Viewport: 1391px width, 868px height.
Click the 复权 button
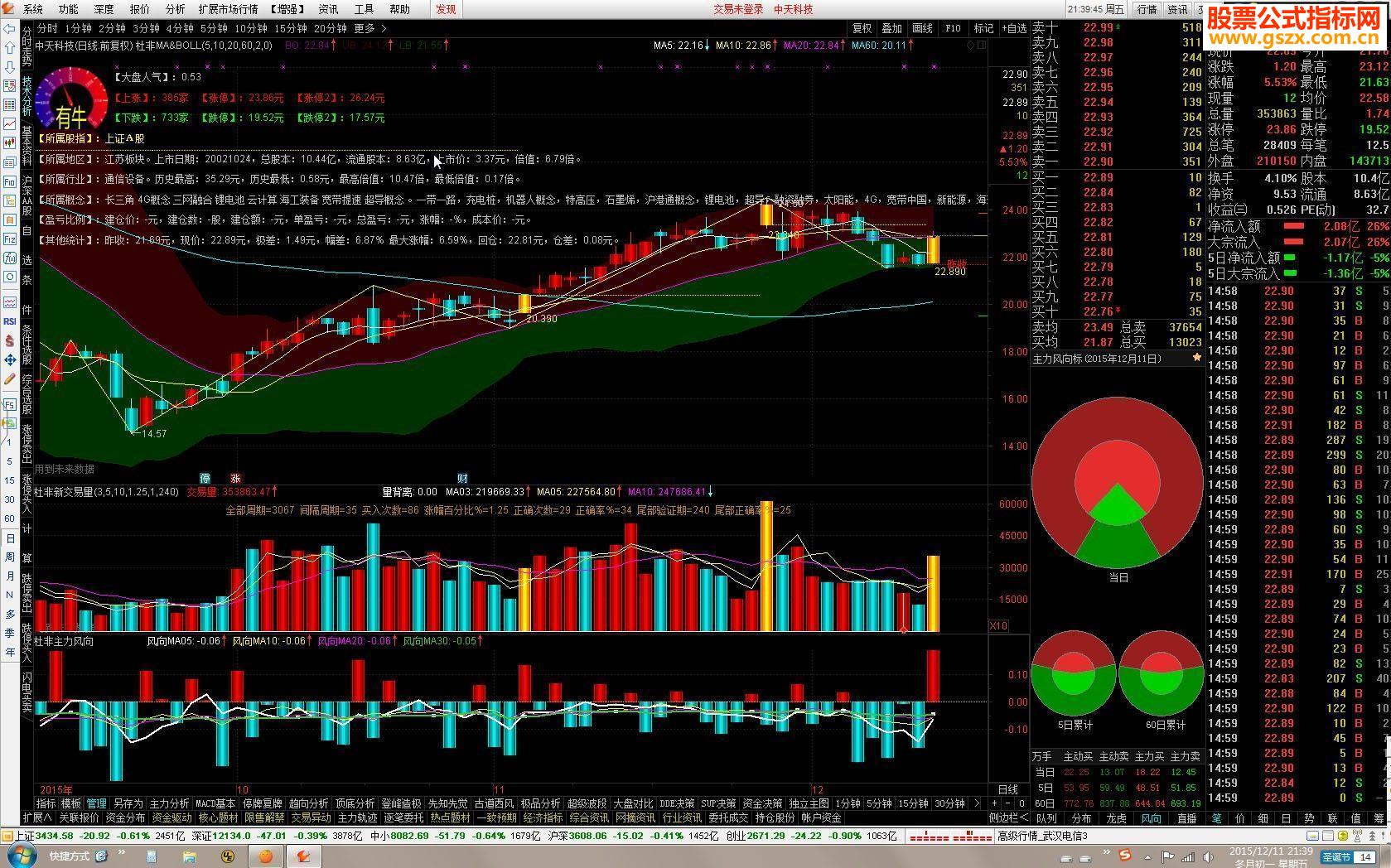[862, 28]
